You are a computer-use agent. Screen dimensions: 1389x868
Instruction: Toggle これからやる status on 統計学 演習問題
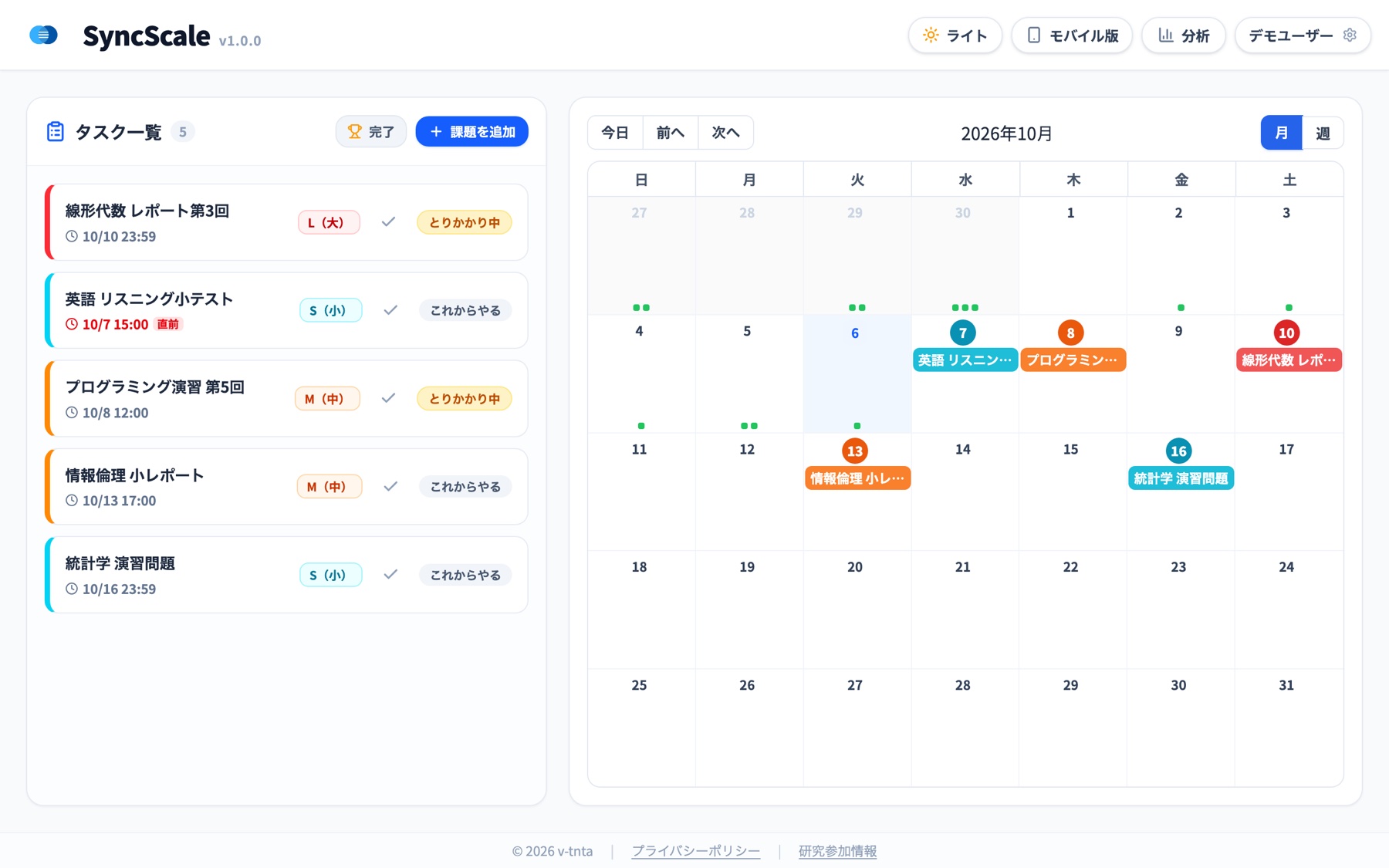tap(465, 575)
